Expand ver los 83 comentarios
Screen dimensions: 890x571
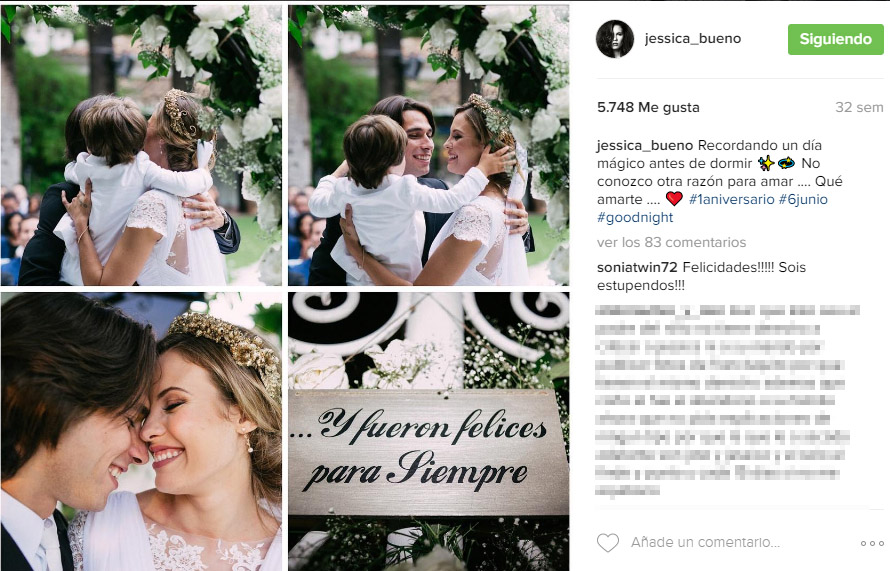coord(671,242)
